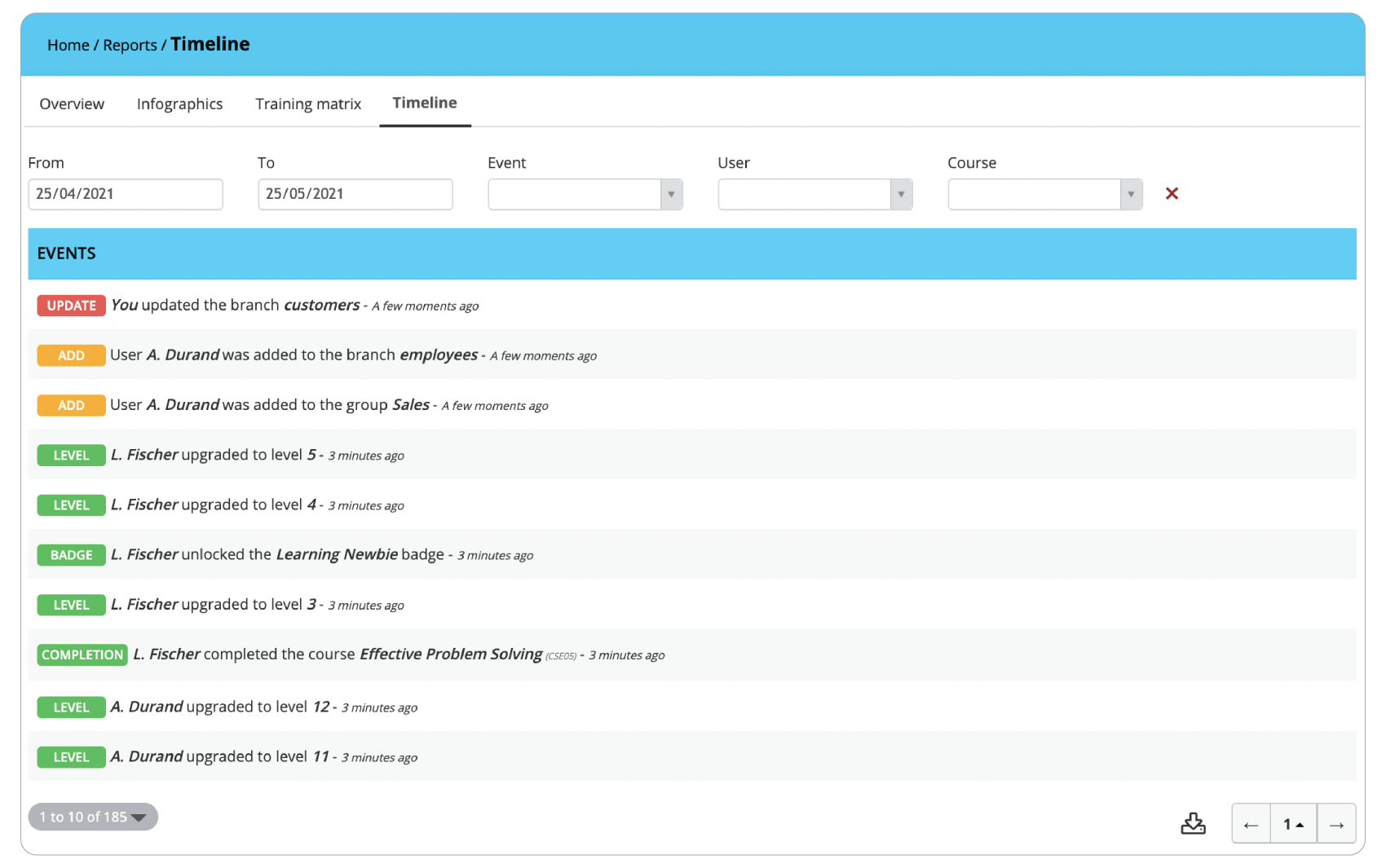Open the page number 1 selector
1386x868 pixels.
(1293, 824)
